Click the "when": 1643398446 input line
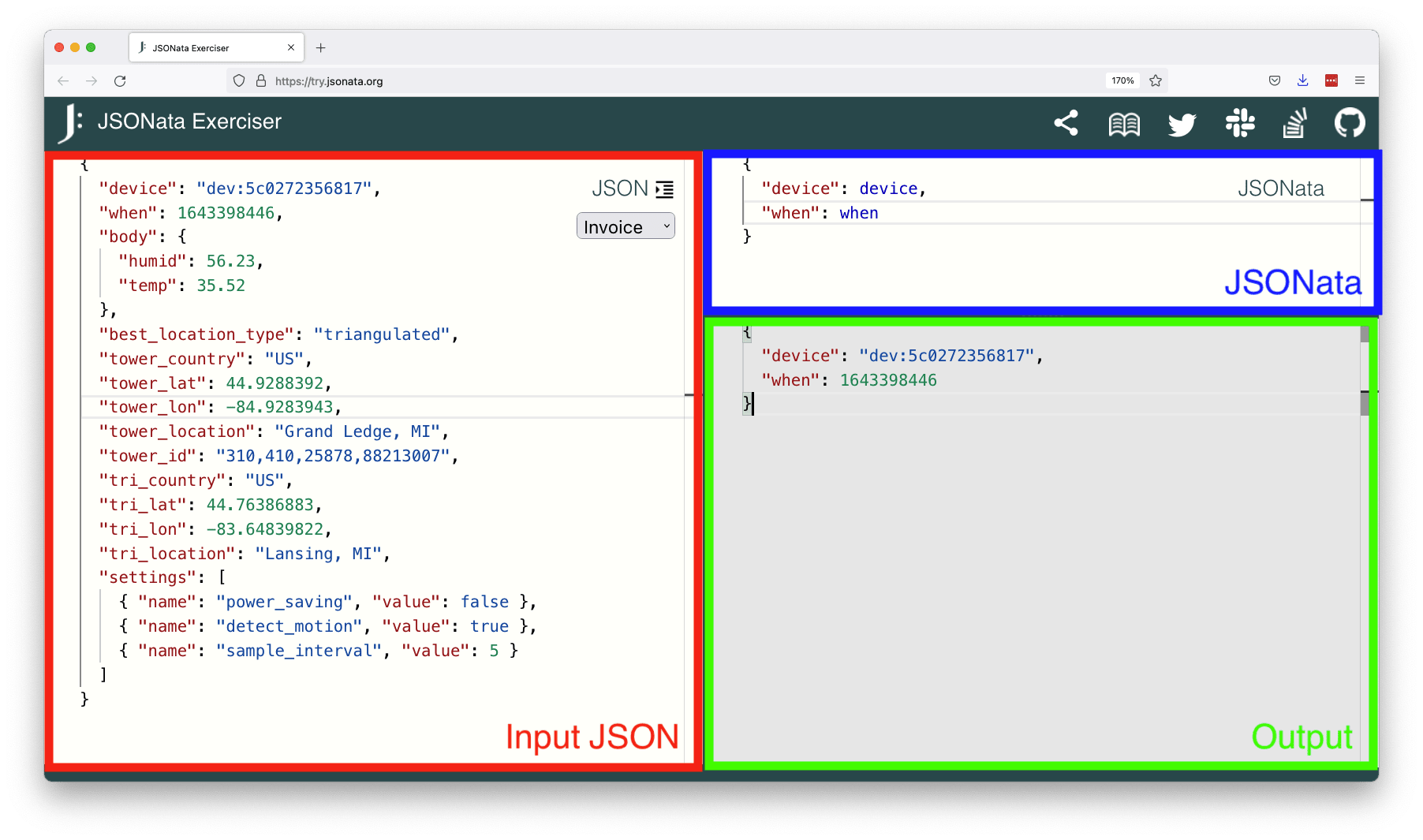Image resolution: width=1423 pixels, height=840 pixels. tap(190, 213)
